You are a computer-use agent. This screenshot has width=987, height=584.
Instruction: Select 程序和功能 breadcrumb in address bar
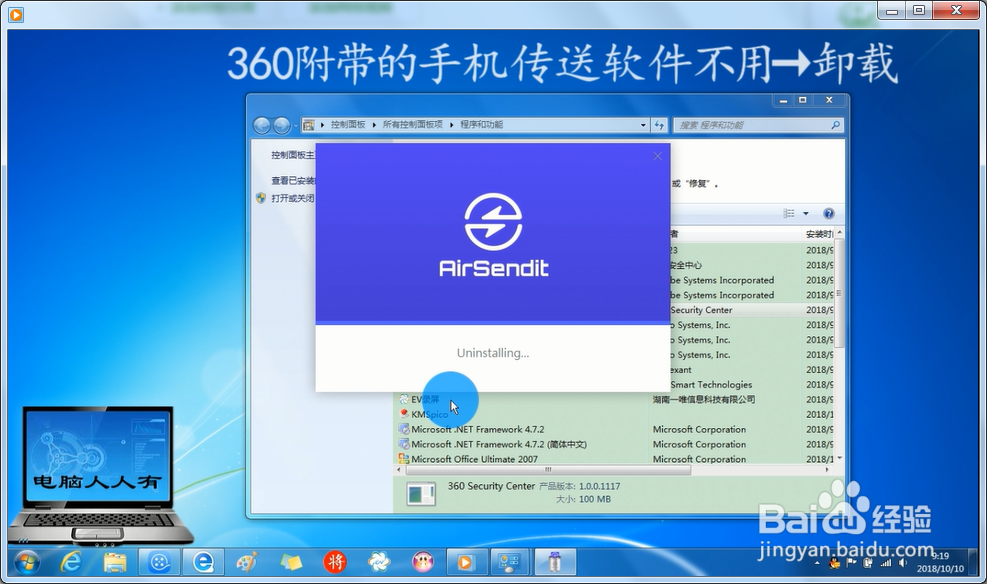(x=482, y=125)
